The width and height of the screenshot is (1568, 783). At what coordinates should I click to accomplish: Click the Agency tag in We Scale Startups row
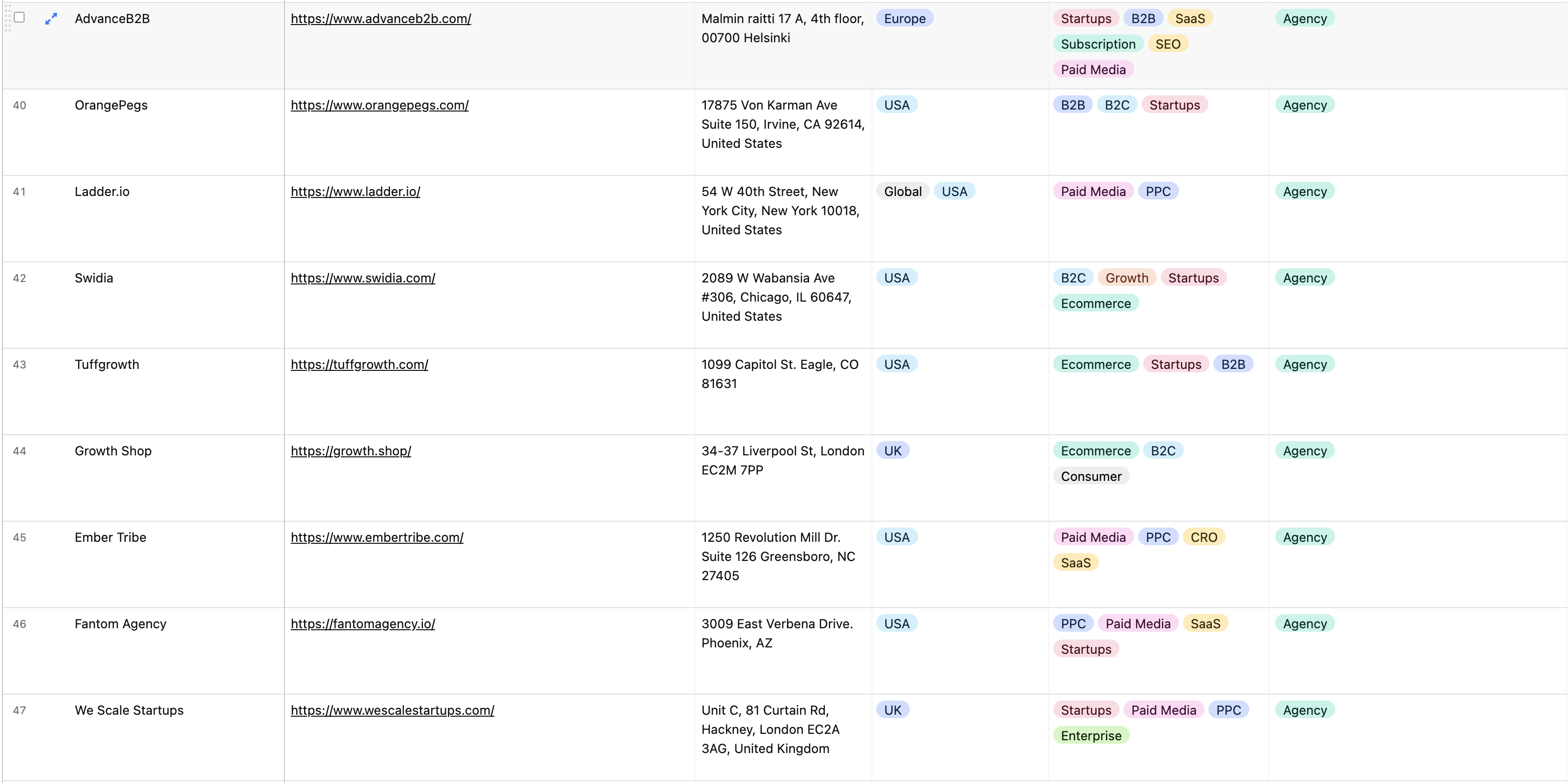click(x=1304, y=710)
